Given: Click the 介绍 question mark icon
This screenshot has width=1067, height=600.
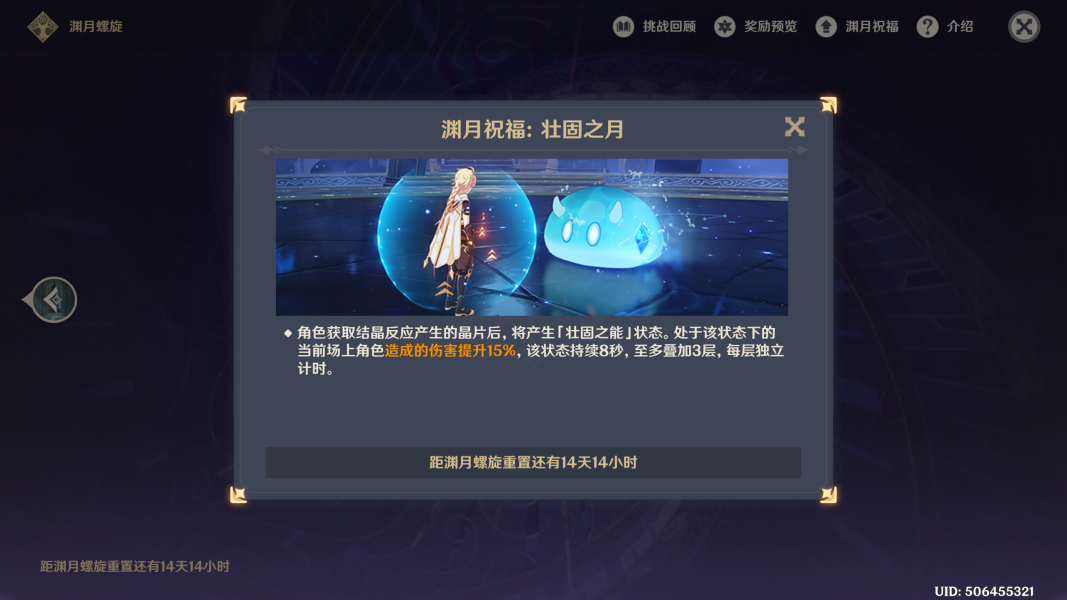Looking at the screenshot, I should (927, 27).
